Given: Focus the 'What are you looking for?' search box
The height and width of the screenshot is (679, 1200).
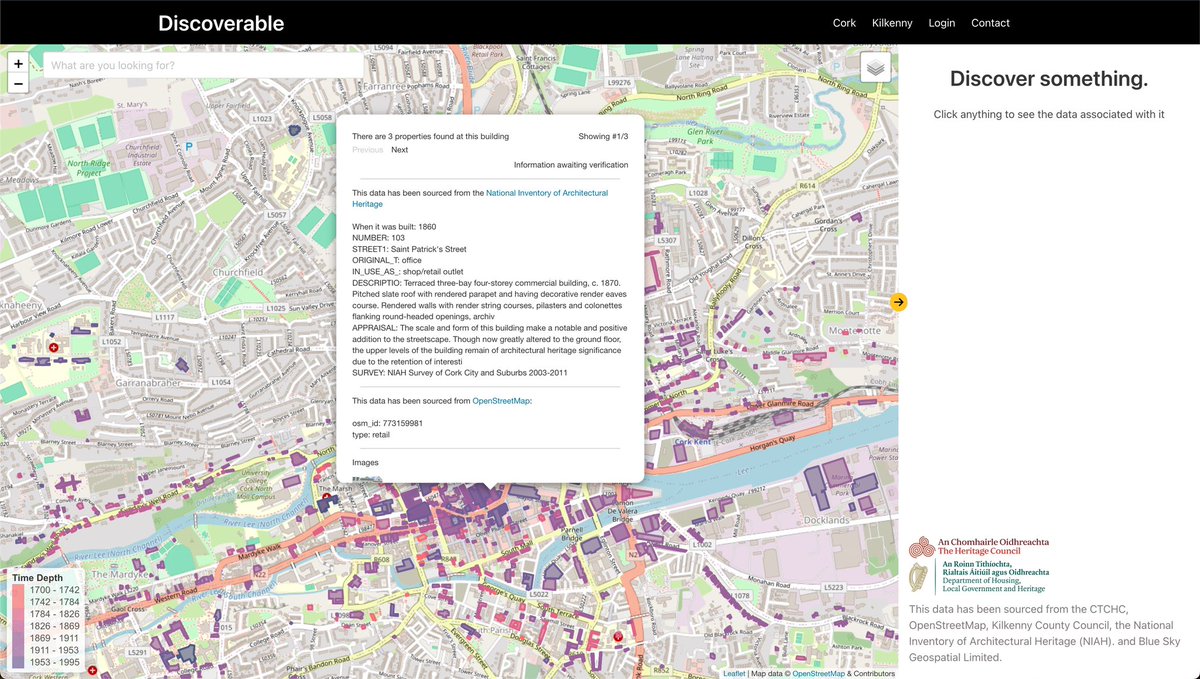Looking at the screenshot, I should click(x=203, y=66).
